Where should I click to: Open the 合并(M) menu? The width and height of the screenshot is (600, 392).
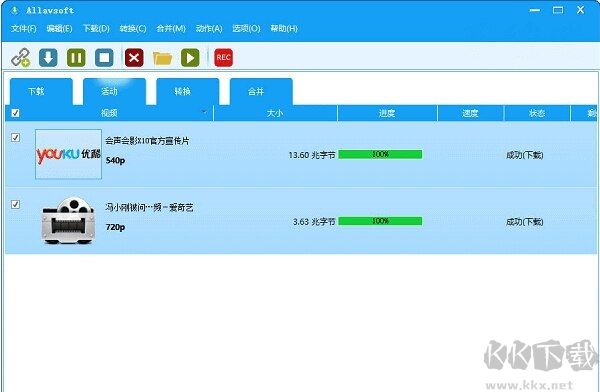171,28
